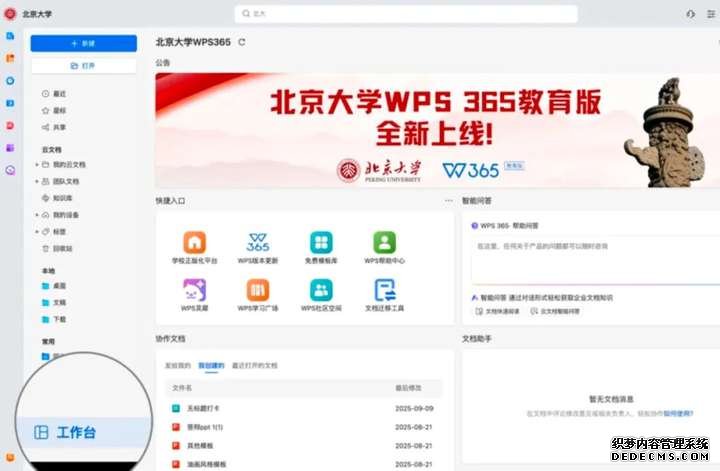Open 共享 (Shared) in the sidebar
Image resolution: width=720 pixels, height=471 pixels.
pyautogui.click(x=54, y=127)
